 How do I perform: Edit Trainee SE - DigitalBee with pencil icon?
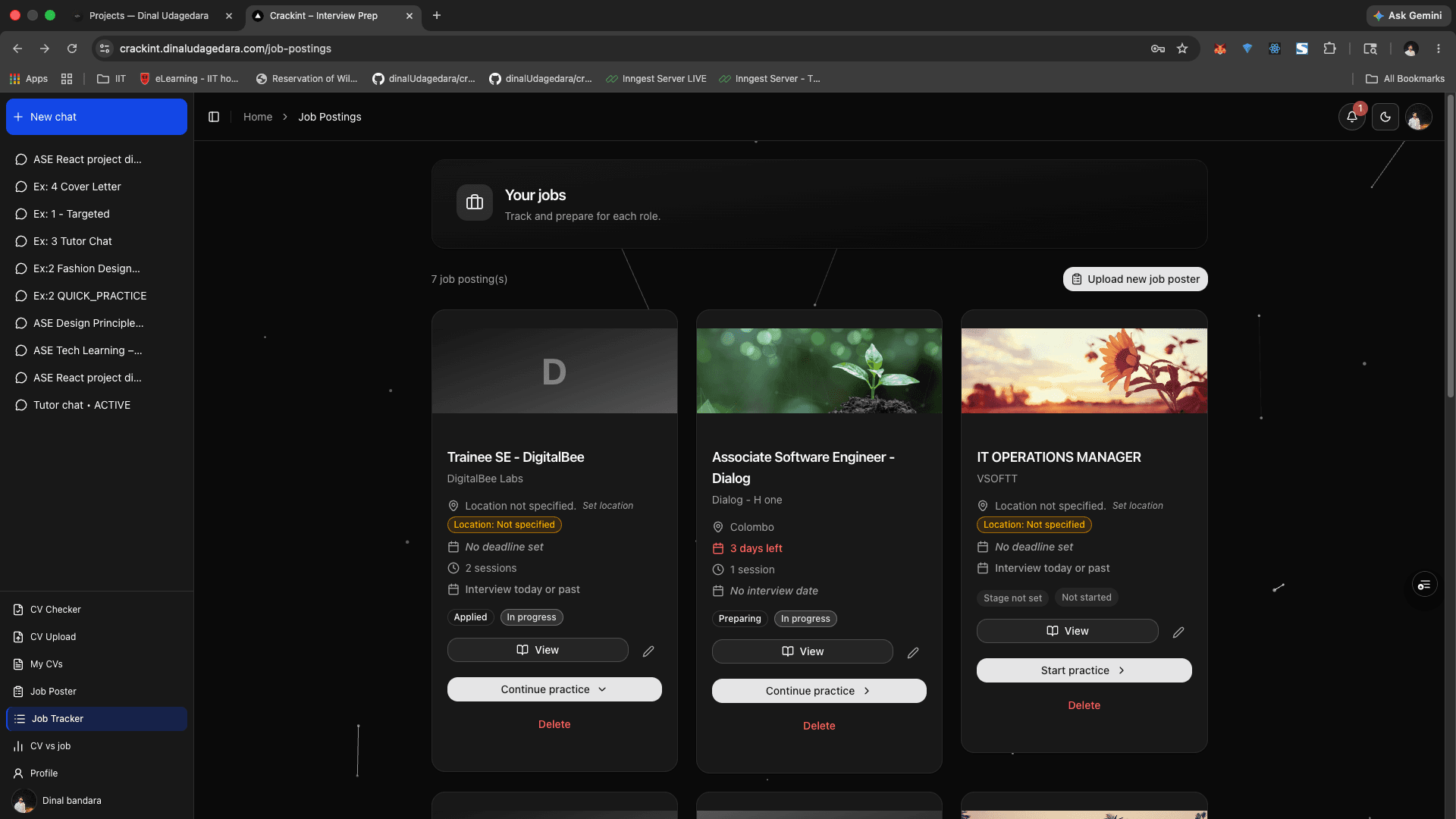click(x=648, y=651)
